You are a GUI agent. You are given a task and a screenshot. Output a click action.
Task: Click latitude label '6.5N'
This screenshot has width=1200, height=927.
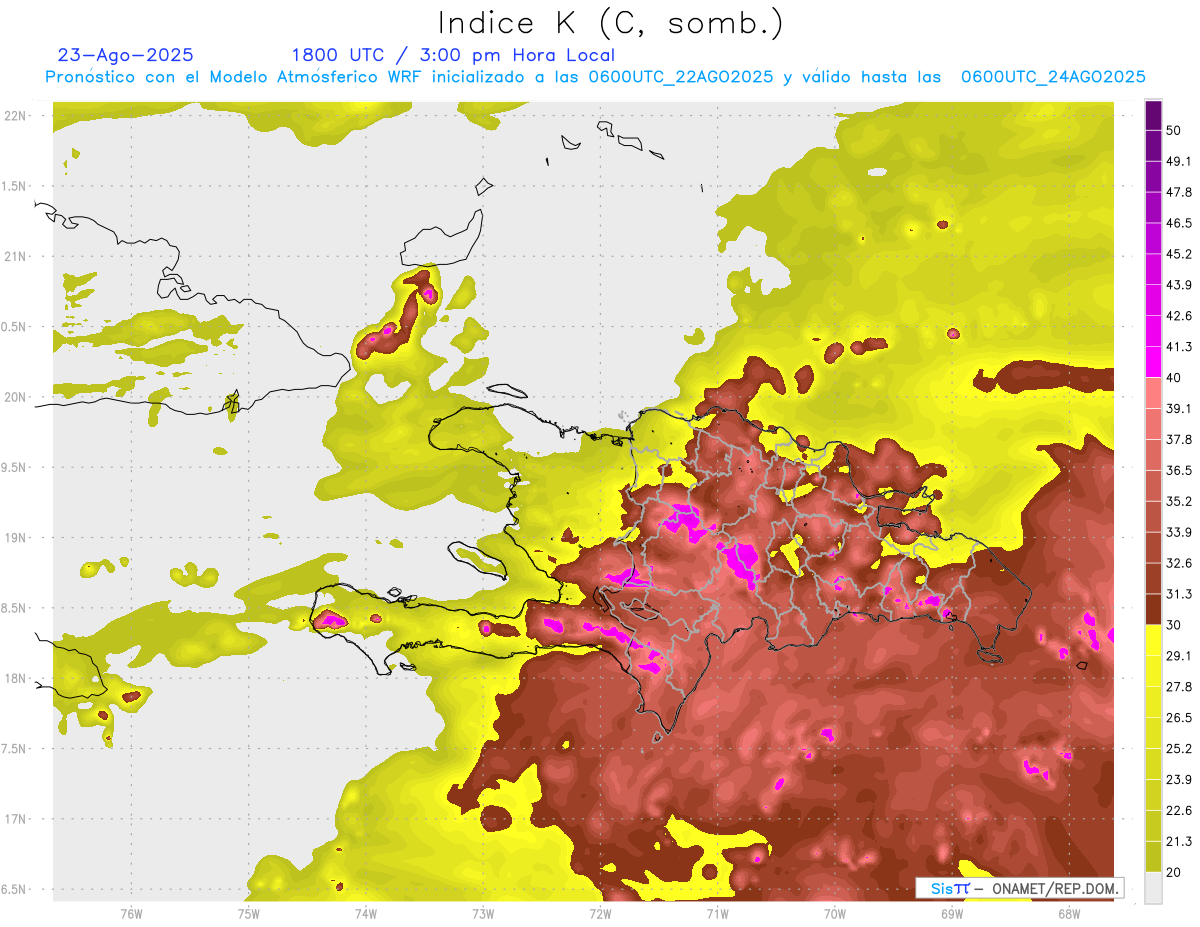click(14, 890)
